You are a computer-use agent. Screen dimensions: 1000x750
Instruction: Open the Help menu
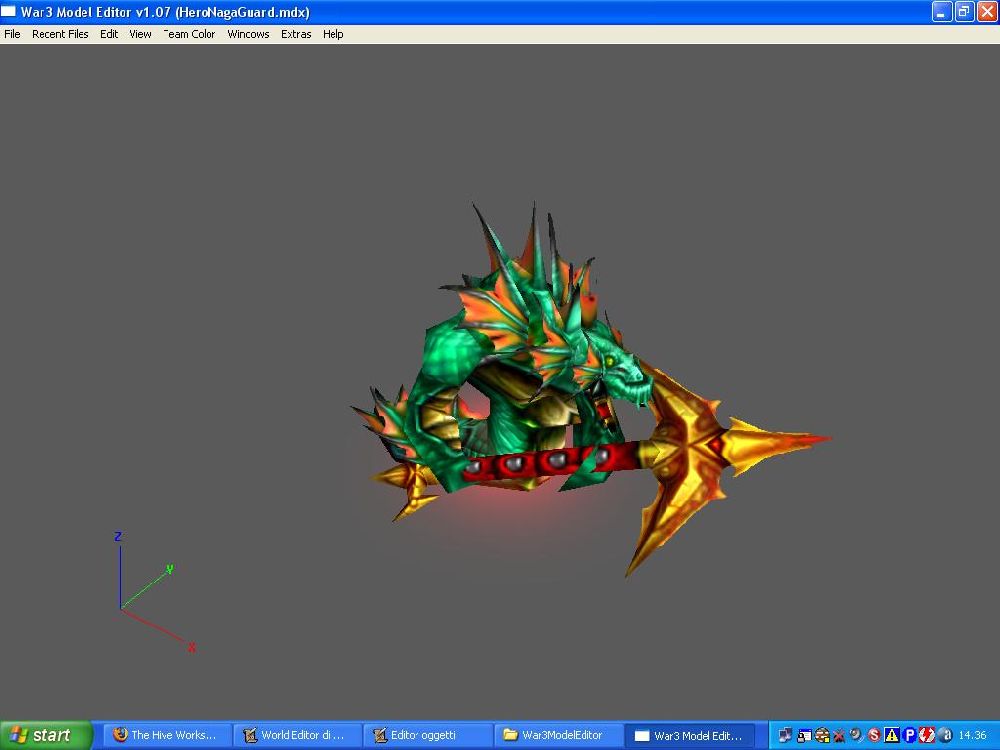click(x=333, y=34)
